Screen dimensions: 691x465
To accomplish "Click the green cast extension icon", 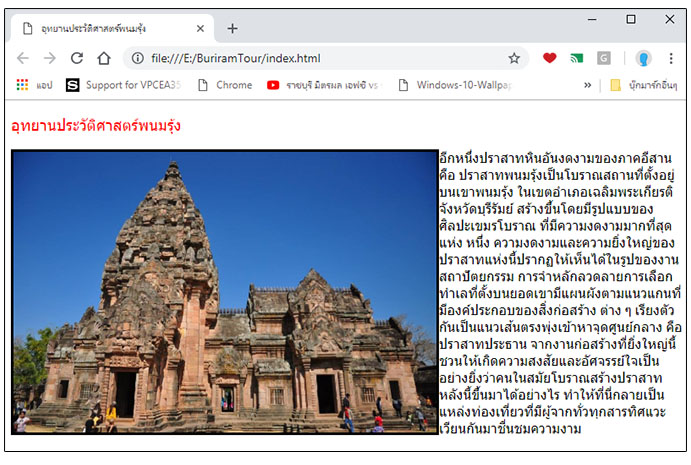I will coord(576,58).
